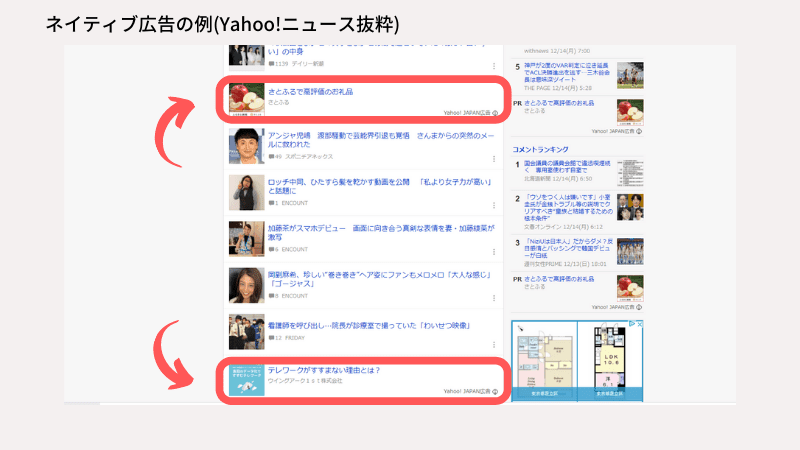Open three-dot menu on 加藤茶 article
The image size is (800, 450).
494,252
